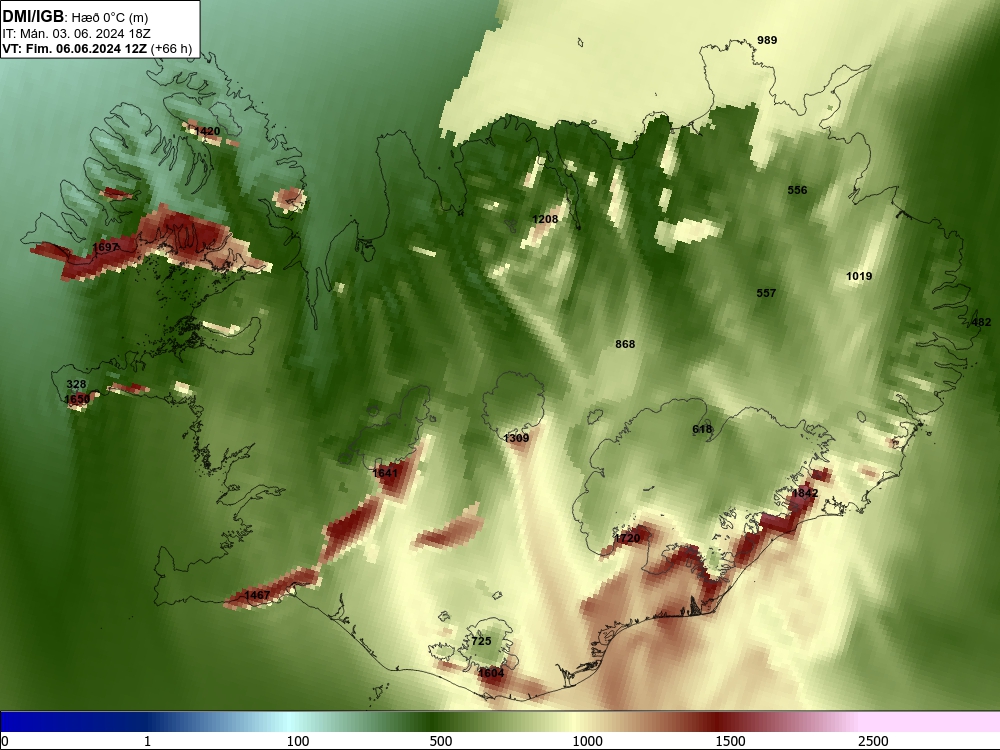1000x750 pixels.
Task: Click the 1000 tick on the color scale
Action: [587, 741]
